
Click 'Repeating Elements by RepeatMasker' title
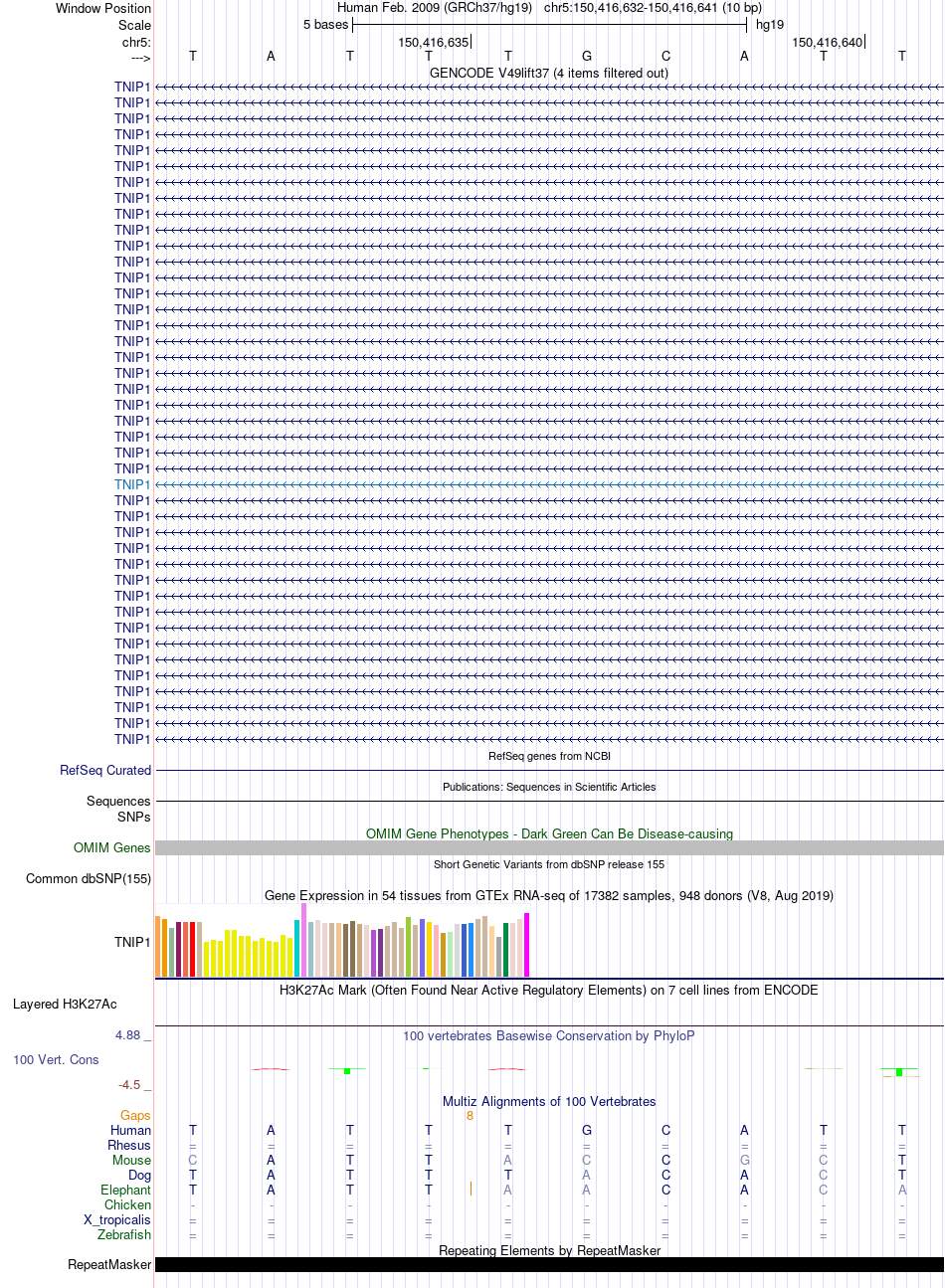coord(549,1250)
